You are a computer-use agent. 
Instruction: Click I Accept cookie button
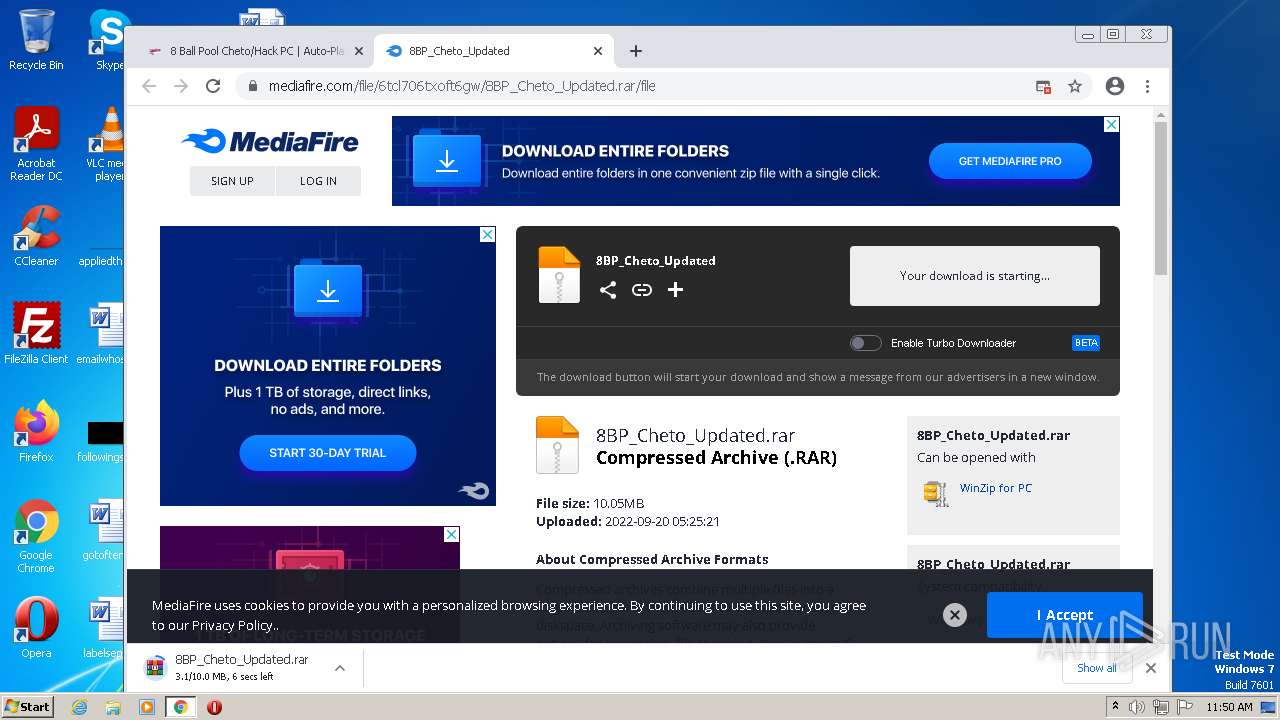coord(1064,615)
